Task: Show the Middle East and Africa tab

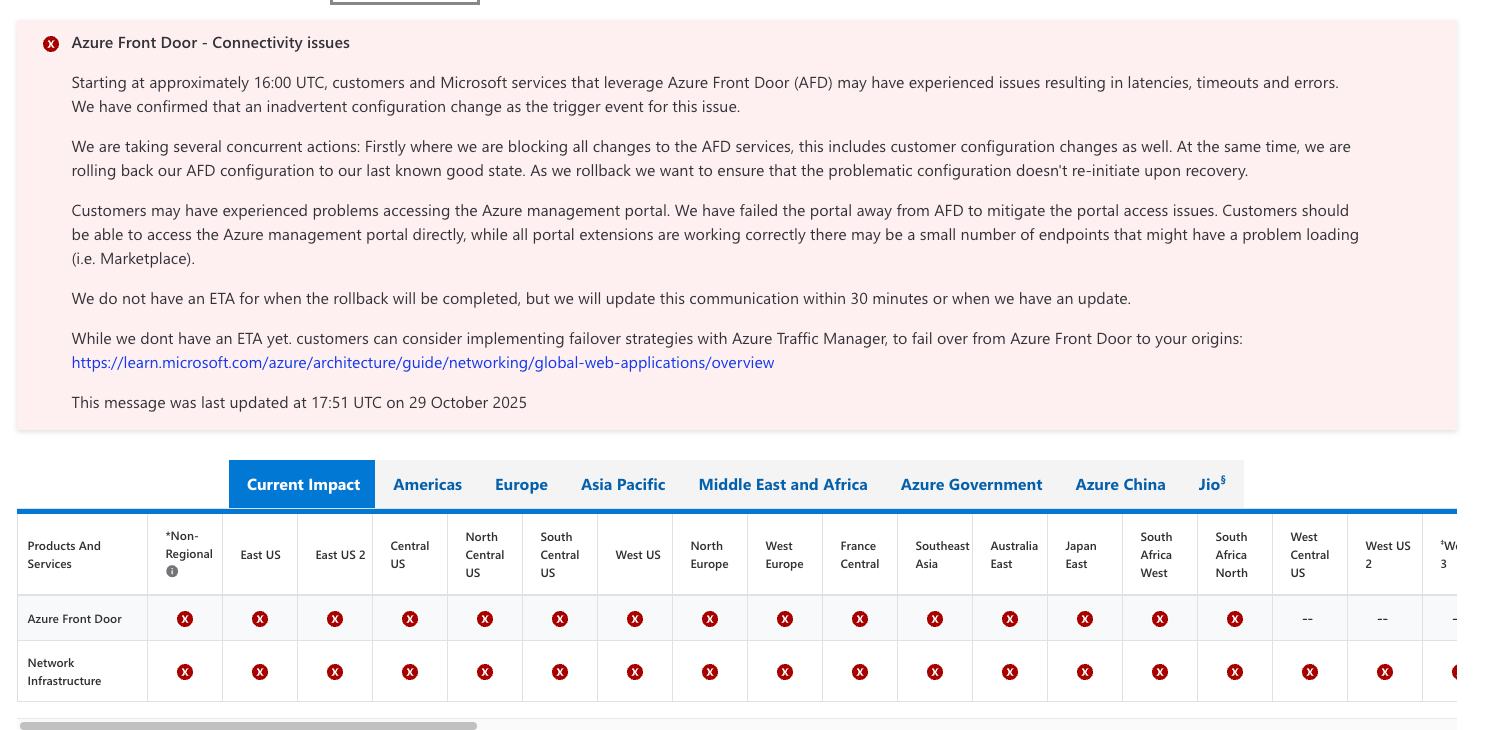Action: click(783, 485)
